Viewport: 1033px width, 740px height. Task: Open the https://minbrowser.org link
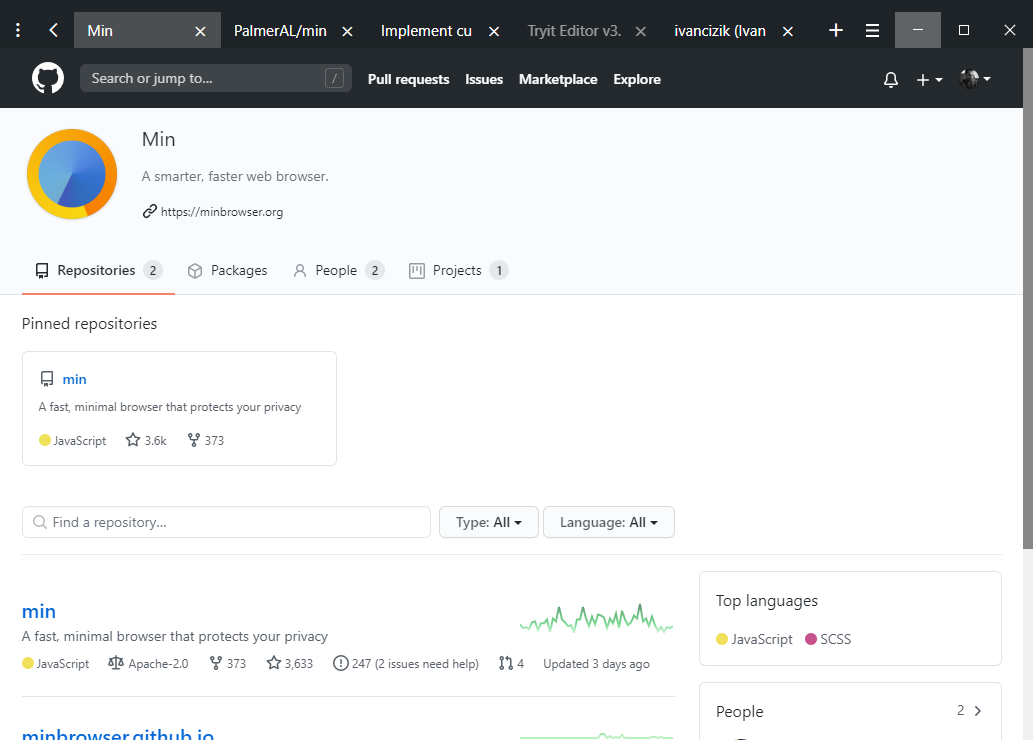[222, 212]
